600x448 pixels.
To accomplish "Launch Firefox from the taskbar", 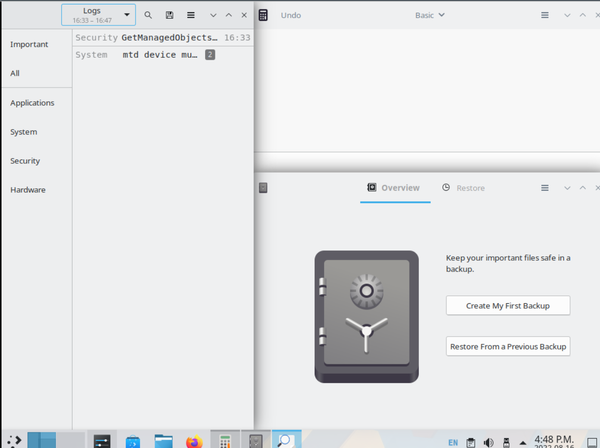I will [194, 441].
